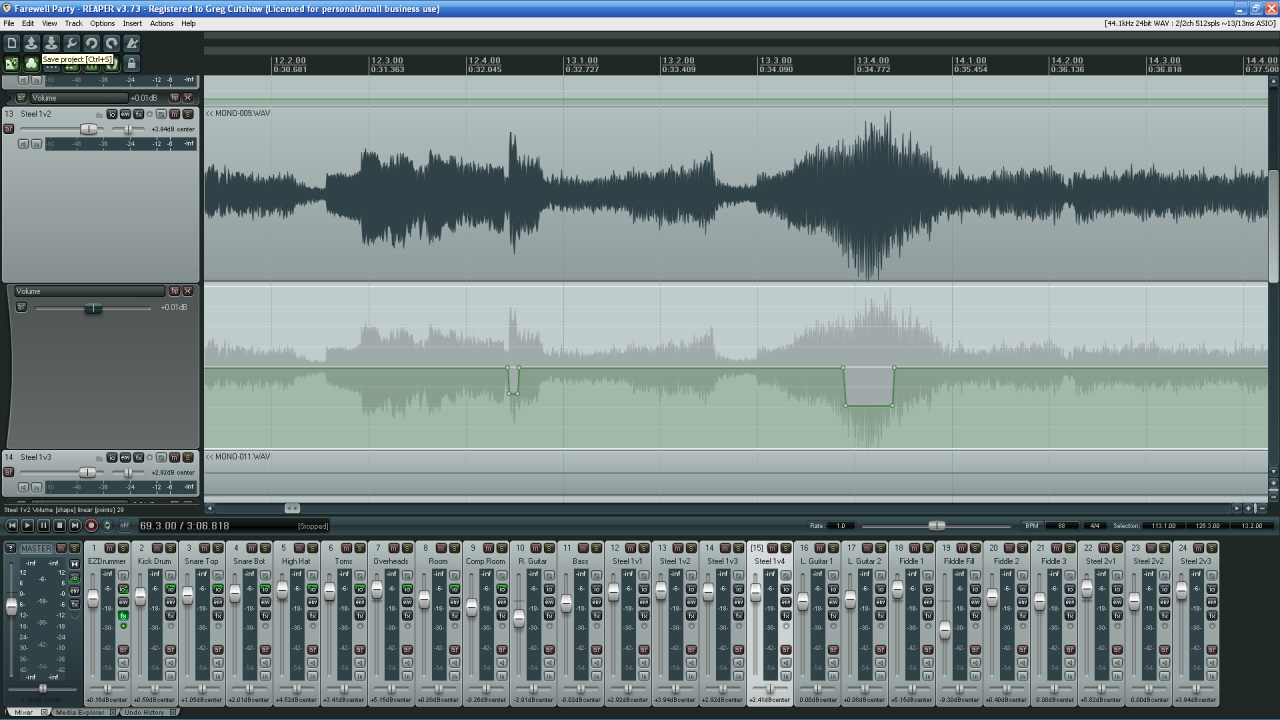Open the Volume envelope name dropdown below Steel 1v2

[88, 291]
